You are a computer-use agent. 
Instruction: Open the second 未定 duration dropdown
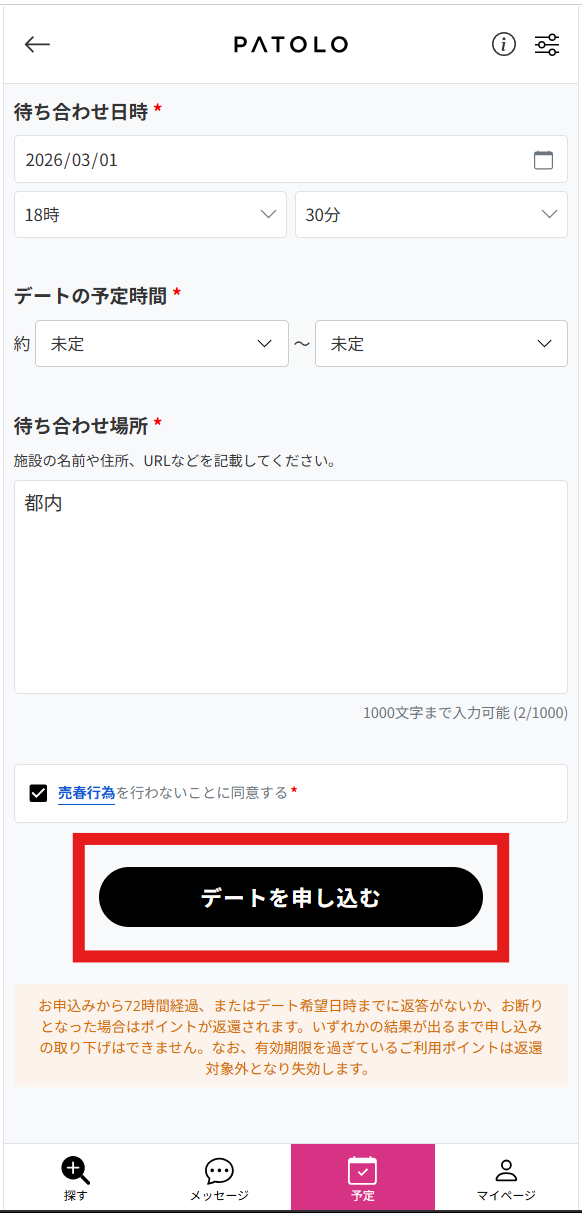441,343
